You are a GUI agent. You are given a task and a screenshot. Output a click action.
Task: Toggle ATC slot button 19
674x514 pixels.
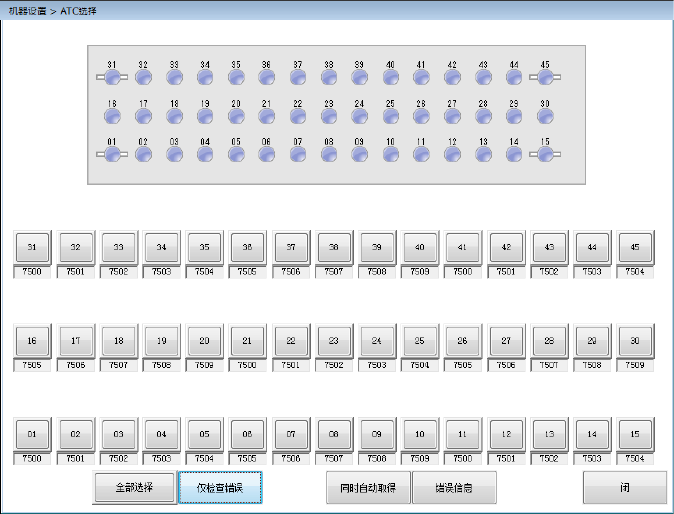click(x=162, y=341)
